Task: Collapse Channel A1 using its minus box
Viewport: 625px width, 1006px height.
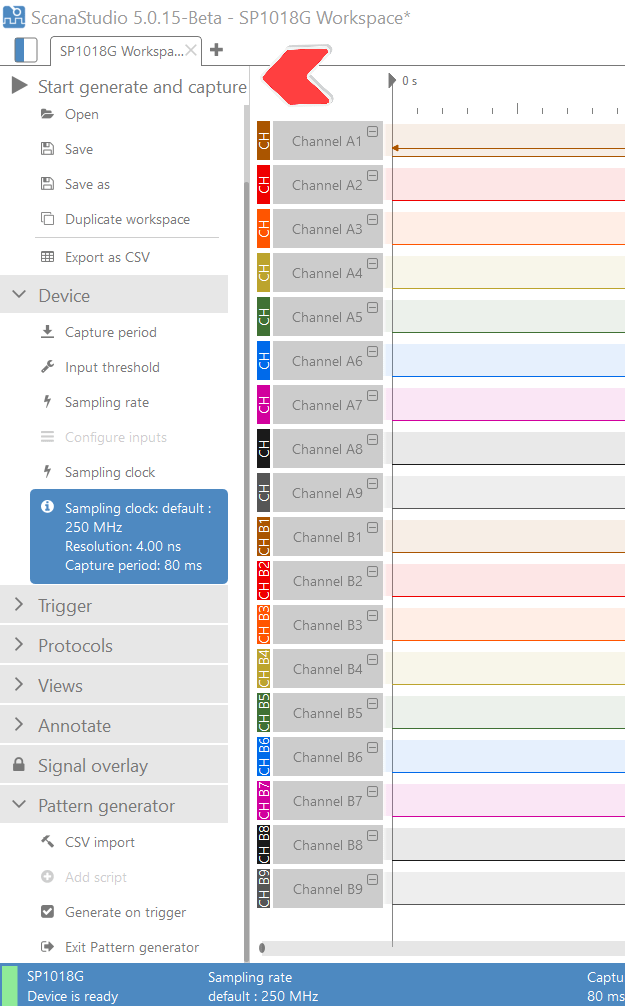Action: coord(372,132)
